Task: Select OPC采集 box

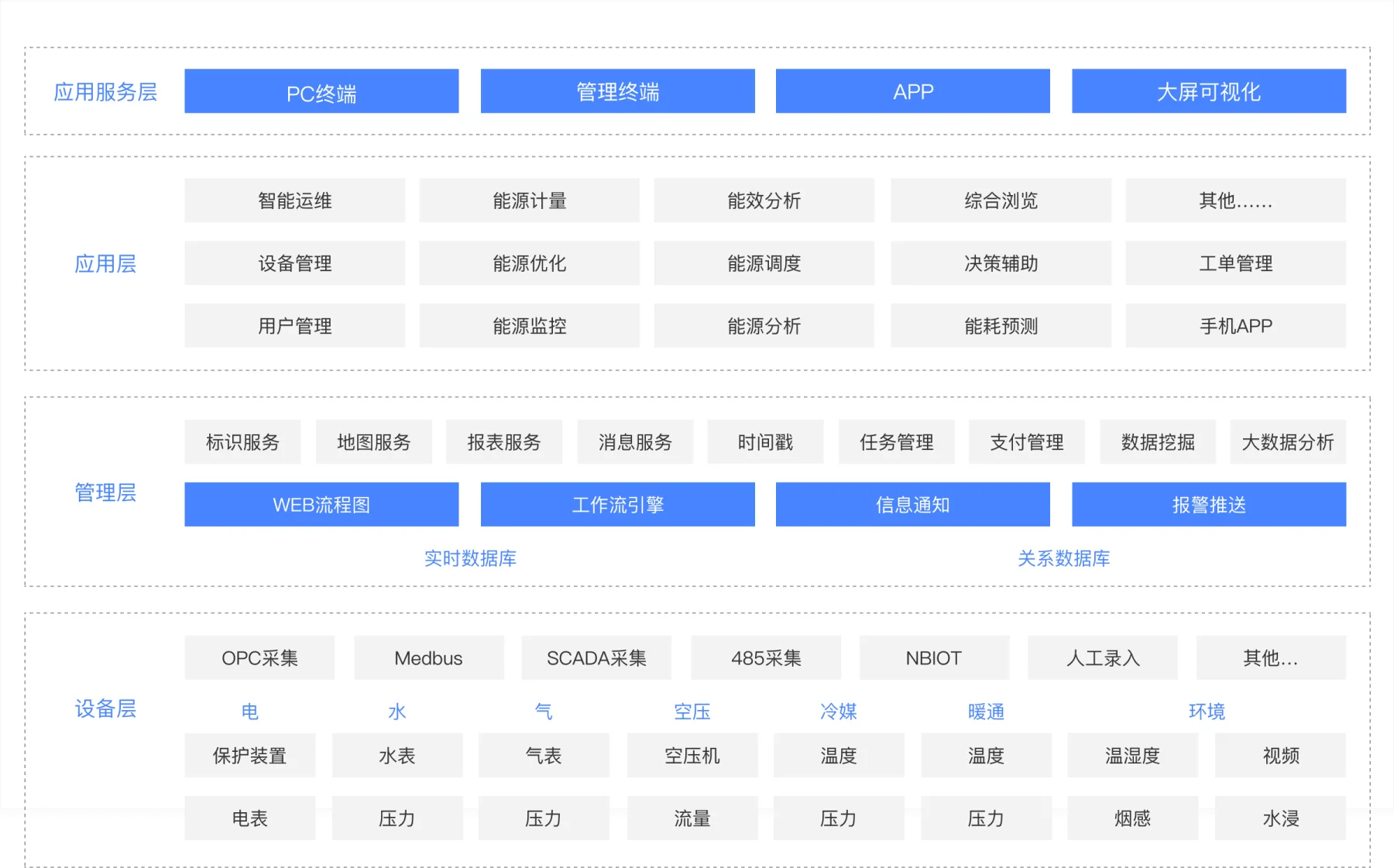Action: pyautogui.click(x=259, y=658)
